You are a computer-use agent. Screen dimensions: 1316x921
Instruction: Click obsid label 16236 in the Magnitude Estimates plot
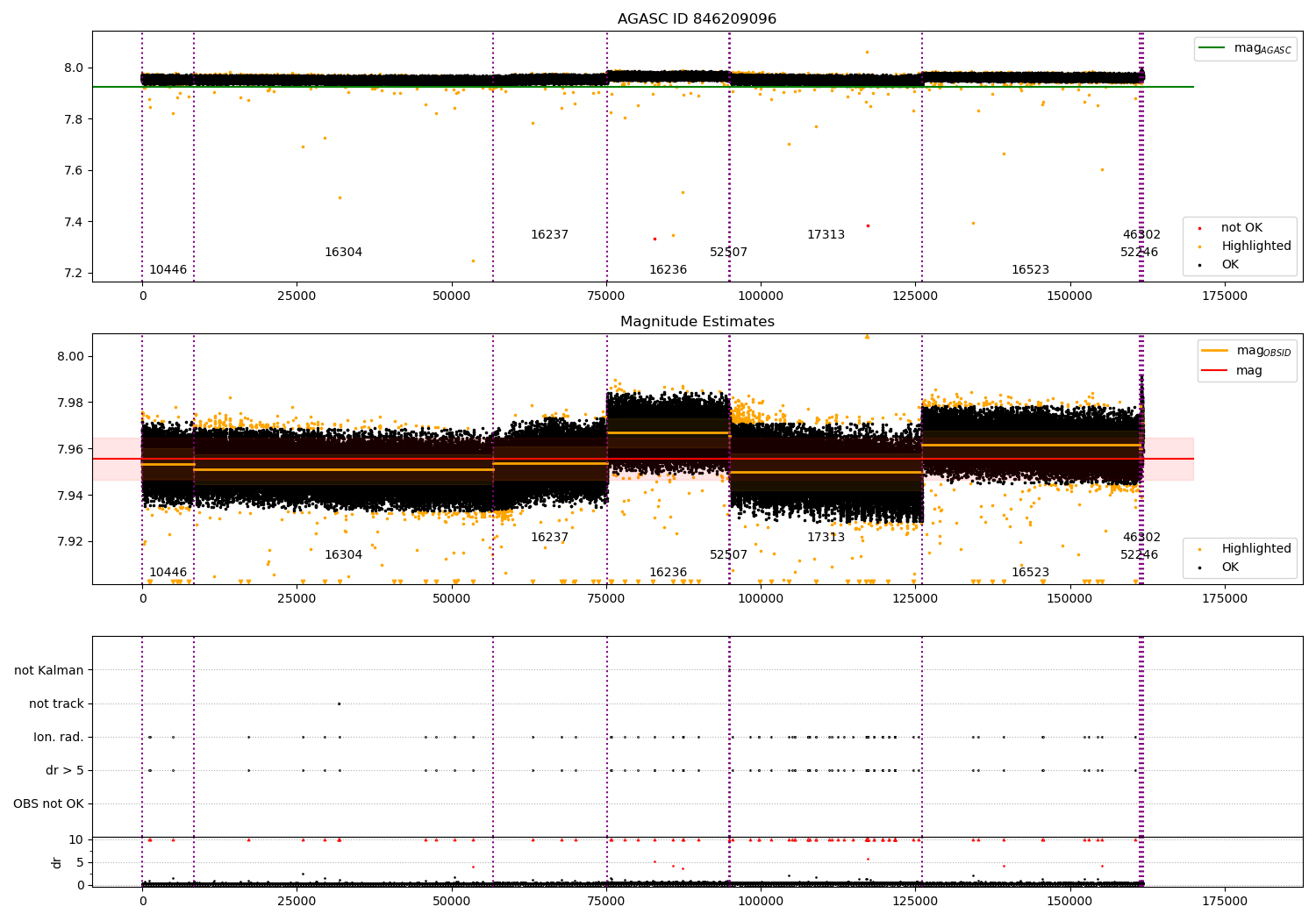[668, 573]
